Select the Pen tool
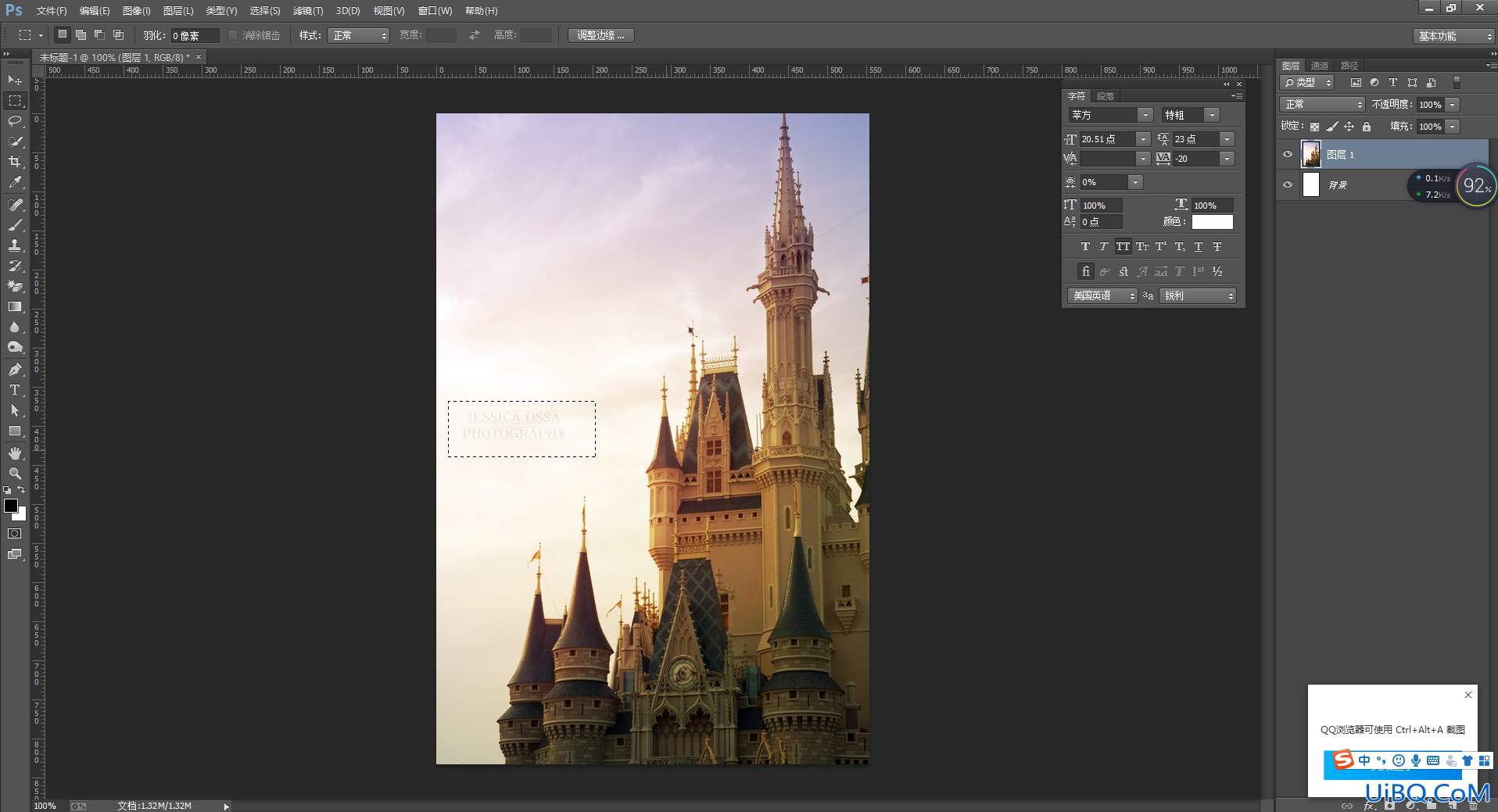1498x812 pixels. [x=15, y=370]
